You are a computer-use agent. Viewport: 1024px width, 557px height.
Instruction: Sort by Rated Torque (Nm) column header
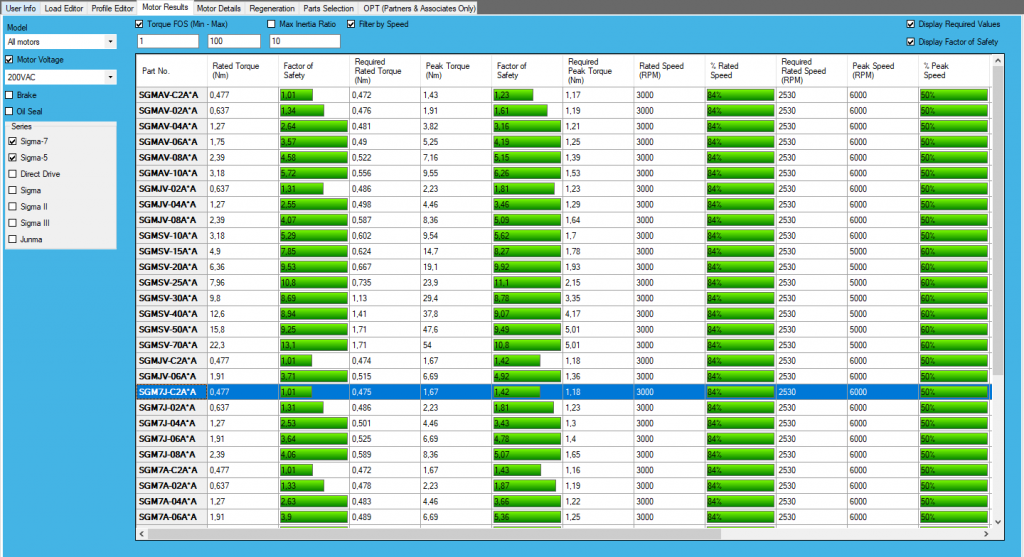243,71
